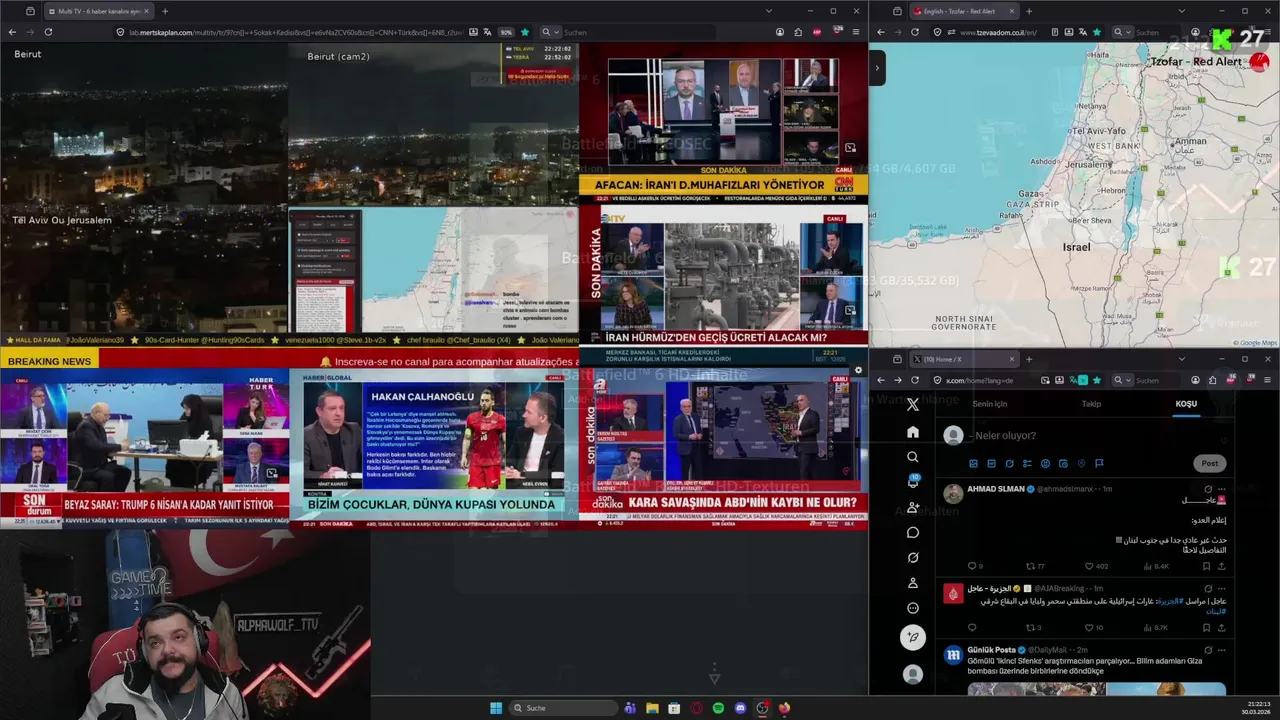1280x720 pixels.
Task: Select KOŞU tab on X
Action: (x=1186, y=404)
